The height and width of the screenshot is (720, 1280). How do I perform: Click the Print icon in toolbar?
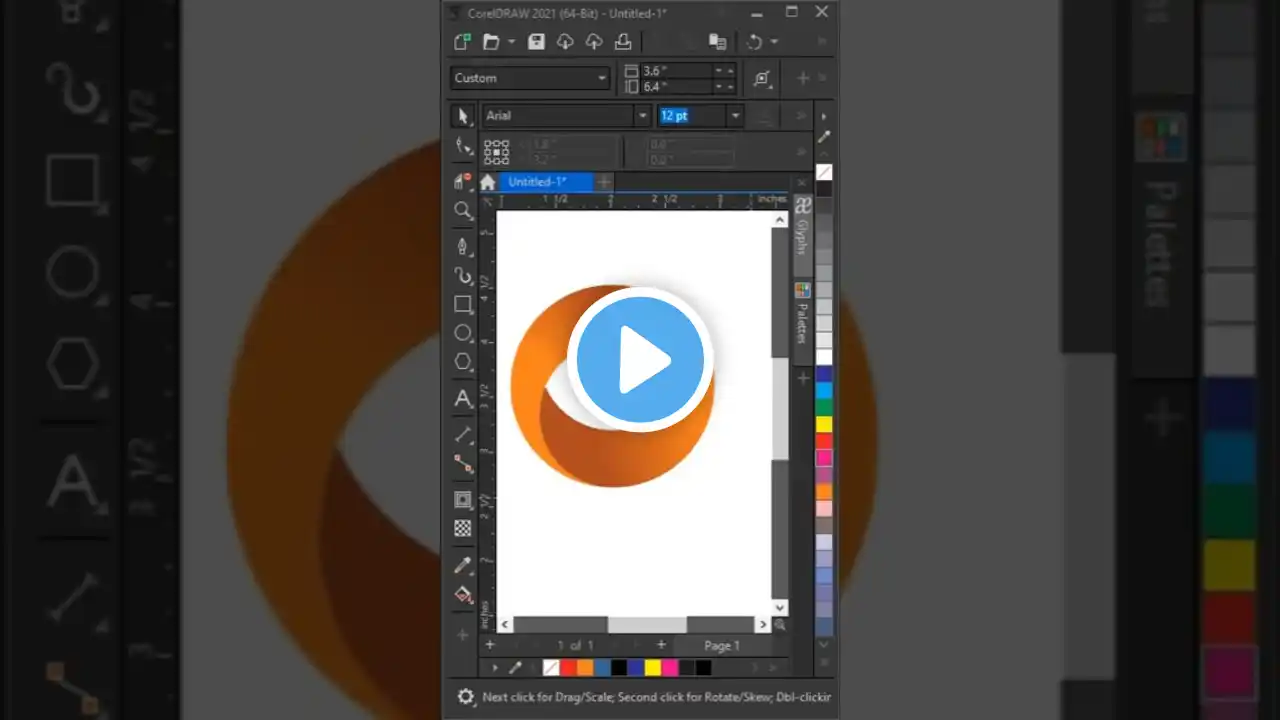click(x=623, y=42)
